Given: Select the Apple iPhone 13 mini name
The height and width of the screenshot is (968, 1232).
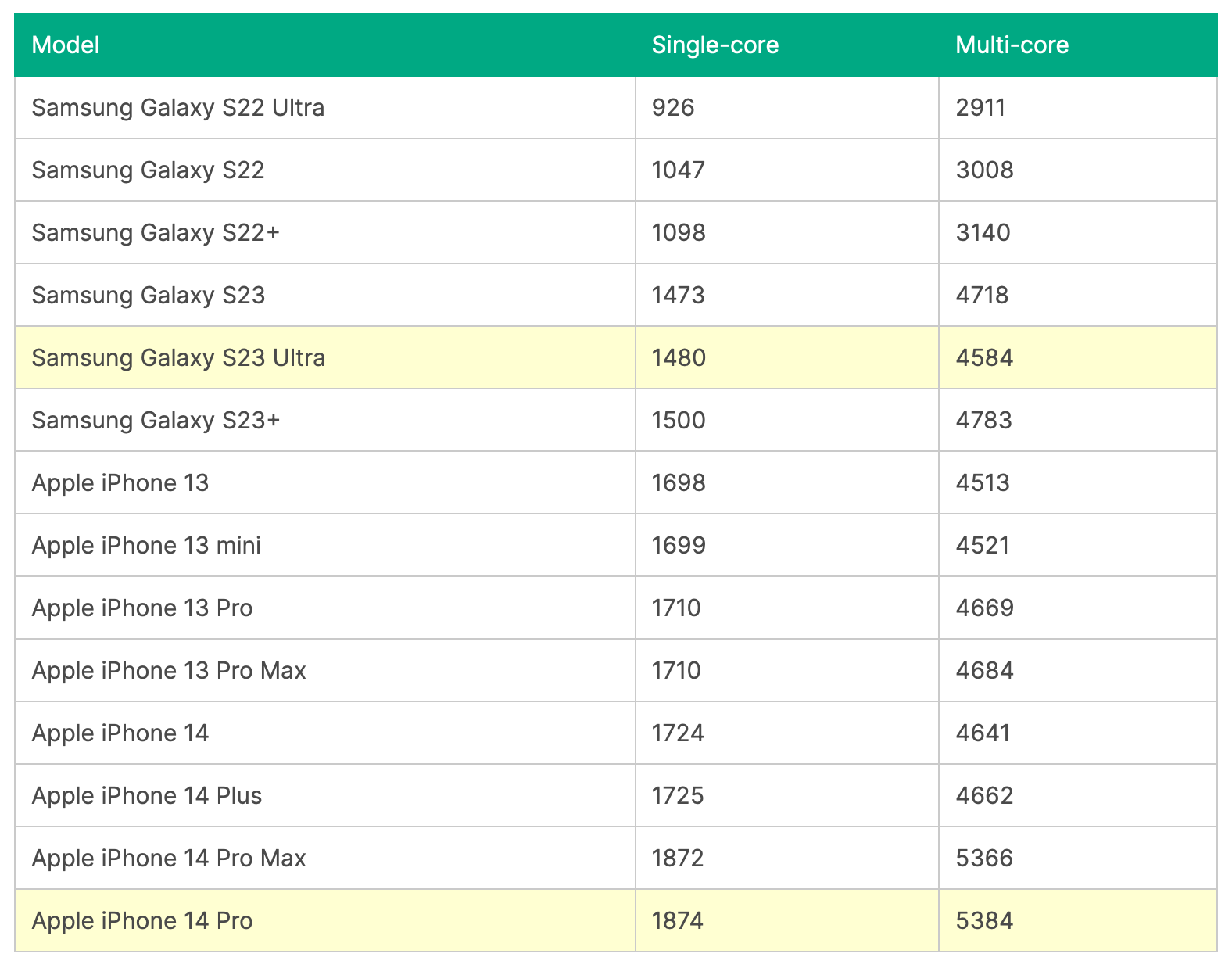Looking at the screenshot, I should tap(146, 546).
